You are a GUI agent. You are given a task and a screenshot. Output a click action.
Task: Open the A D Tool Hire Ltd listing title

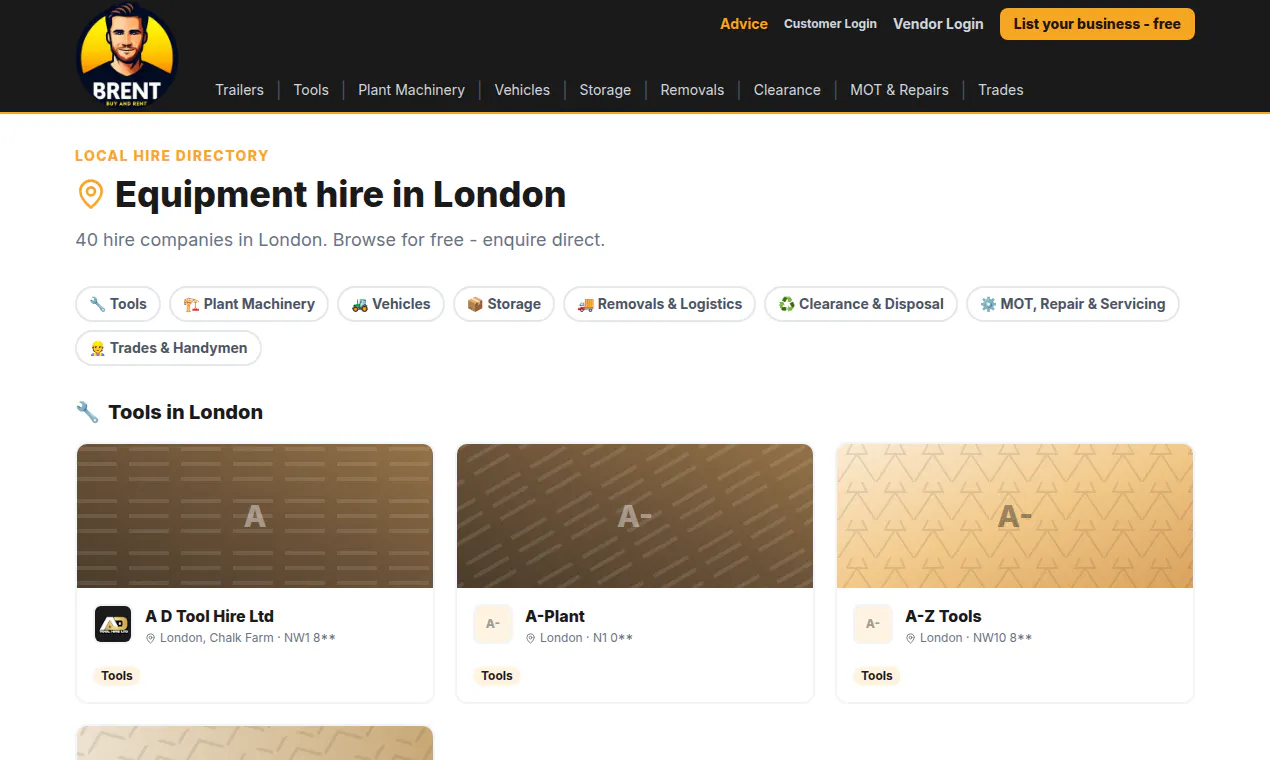[209, 616]
